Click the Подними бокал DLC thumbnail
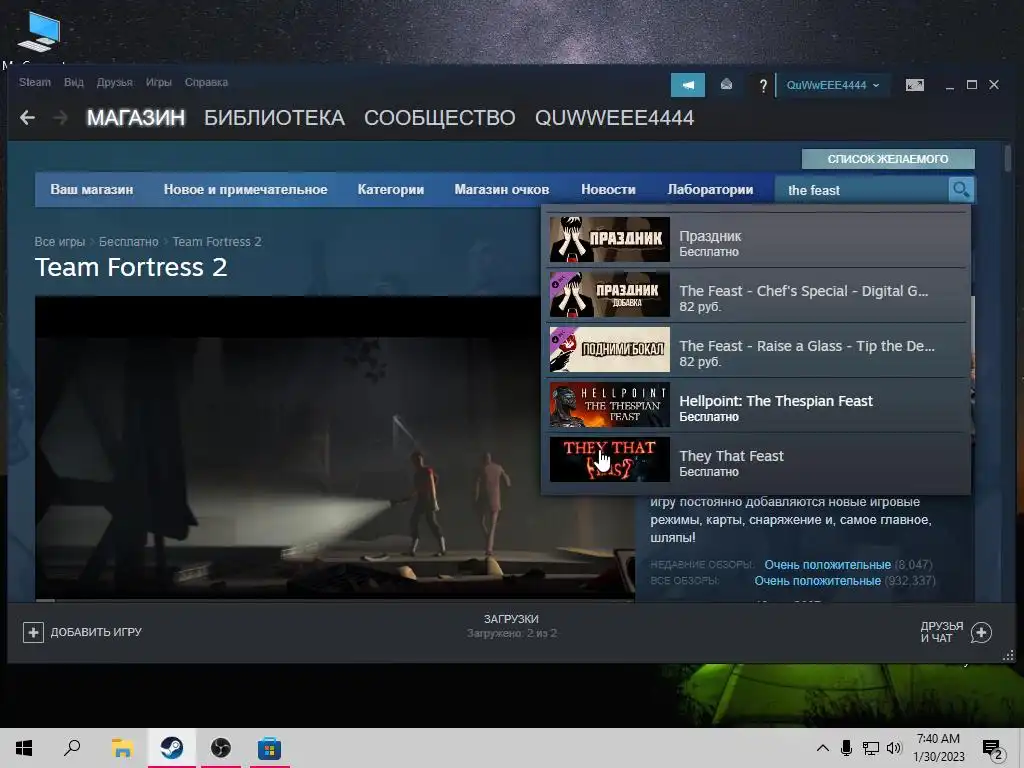The image size is (1024, 768). 609,349
